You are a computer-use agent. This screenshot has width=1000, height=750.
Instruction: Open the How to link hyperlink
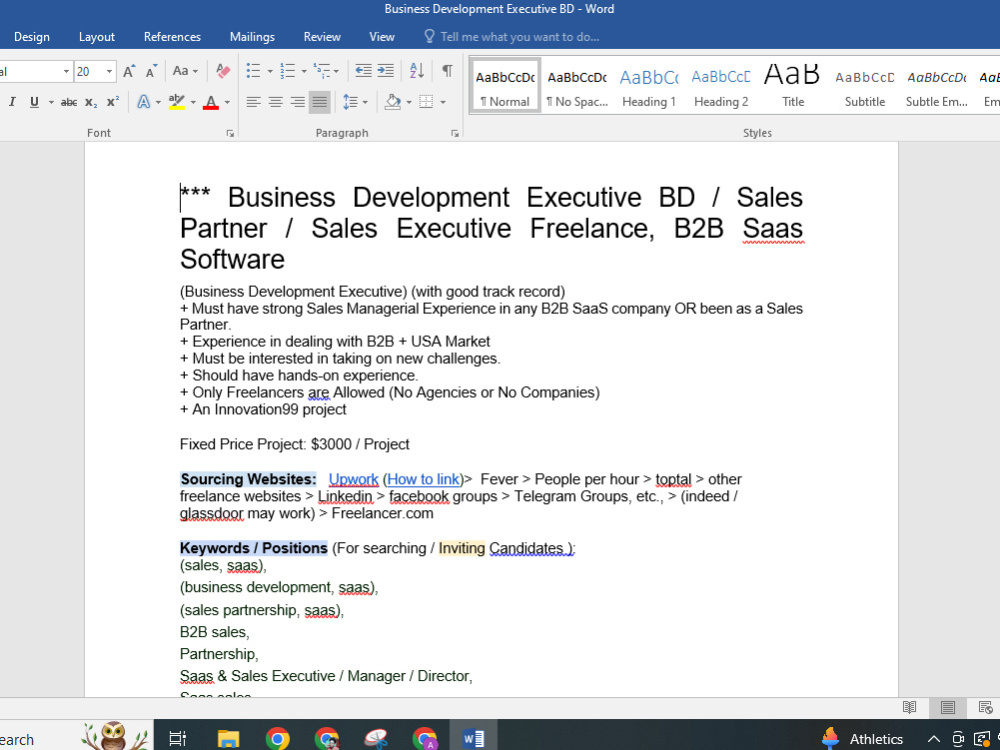click(423, 480)
